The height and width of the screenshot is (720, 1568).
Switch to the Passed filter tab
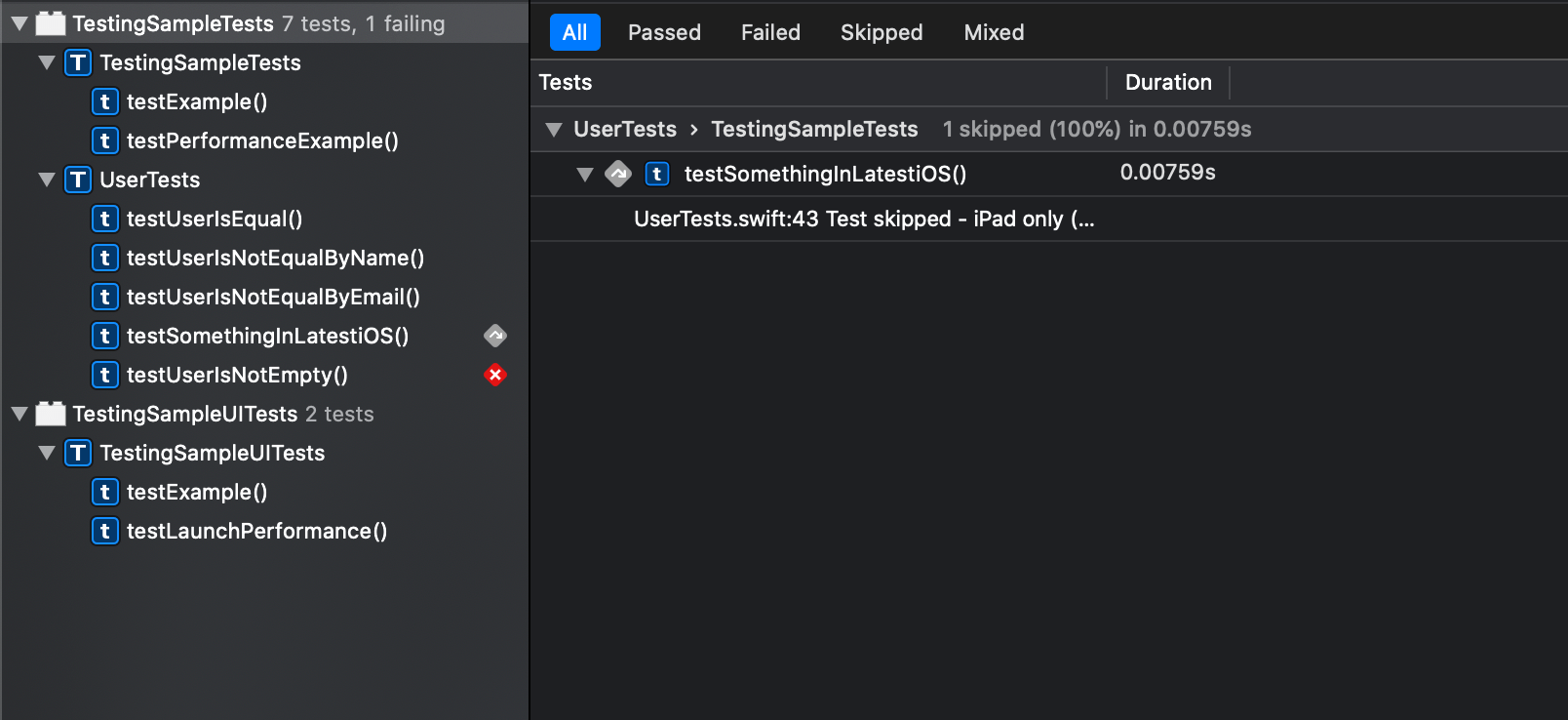pyautogui.click(x=664, y=32)
